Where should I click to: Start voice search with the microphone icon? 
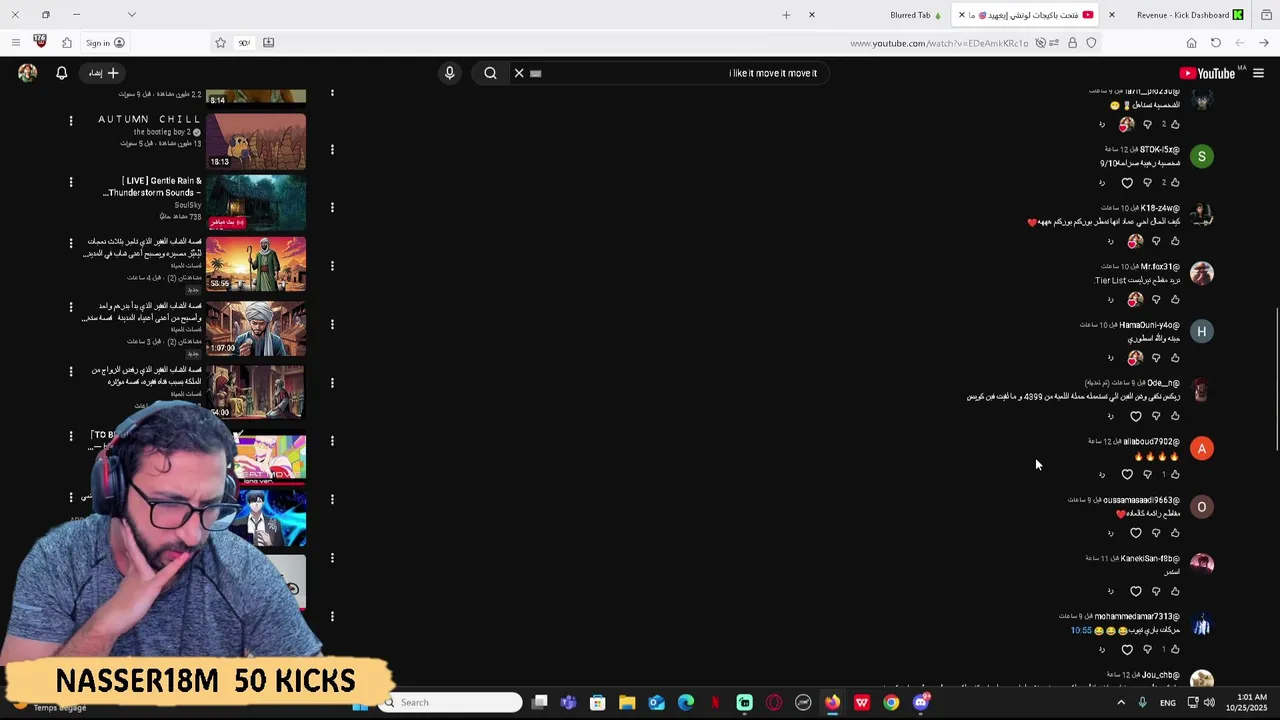tap(449, 73)
